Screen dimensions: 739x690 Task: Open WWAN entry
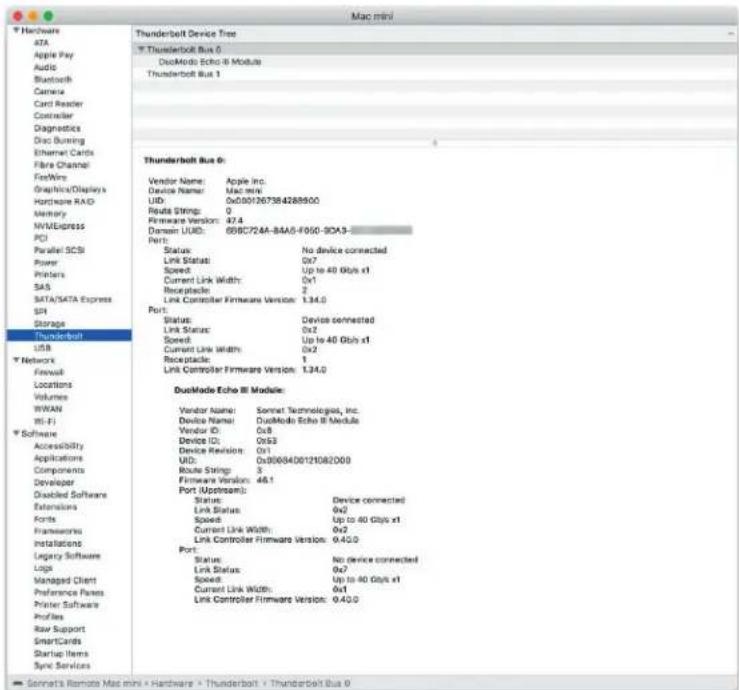pyautogui.click(x=48, y=409)
